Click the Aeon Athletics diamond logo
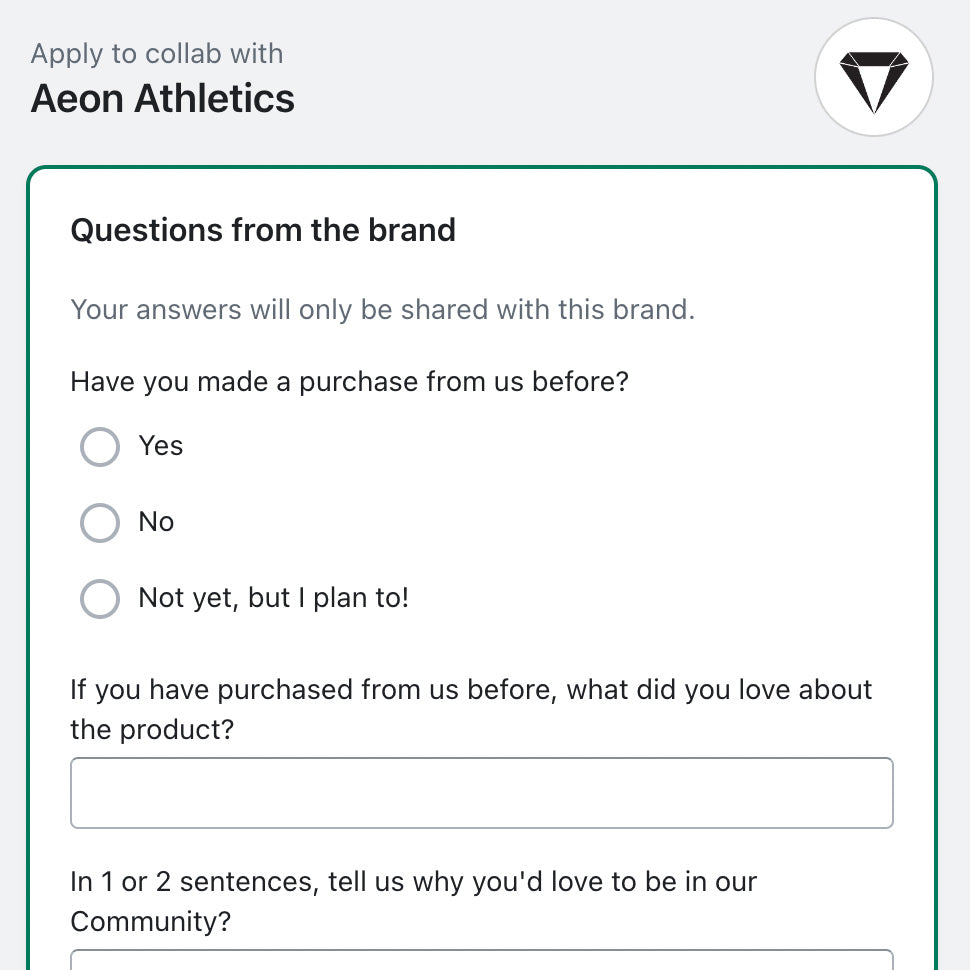Image resolution: width=970 pixels, height=970 pixels. point(873,76)
